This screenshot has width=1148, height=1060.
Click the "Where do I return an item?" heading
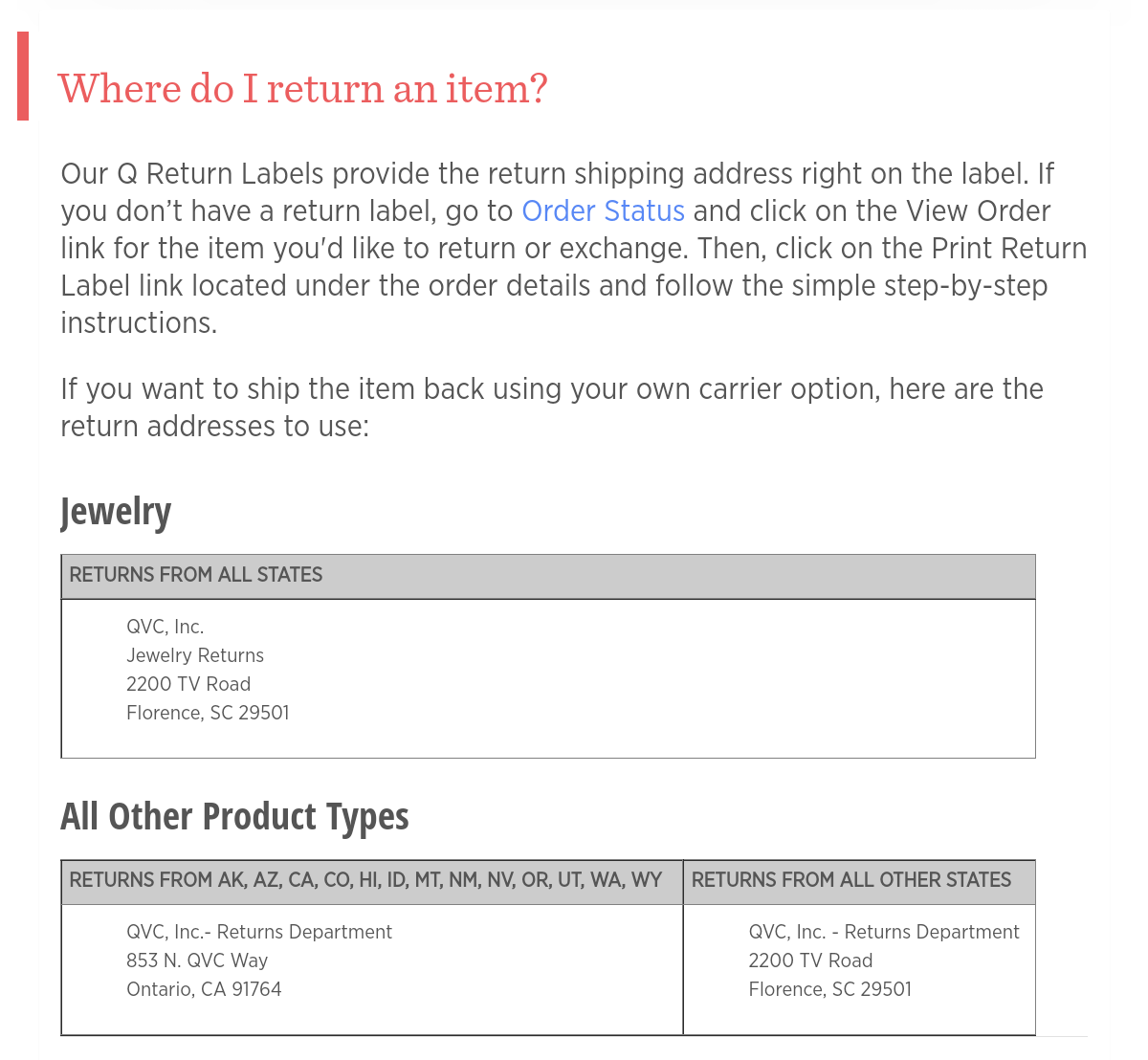(302, 89)
